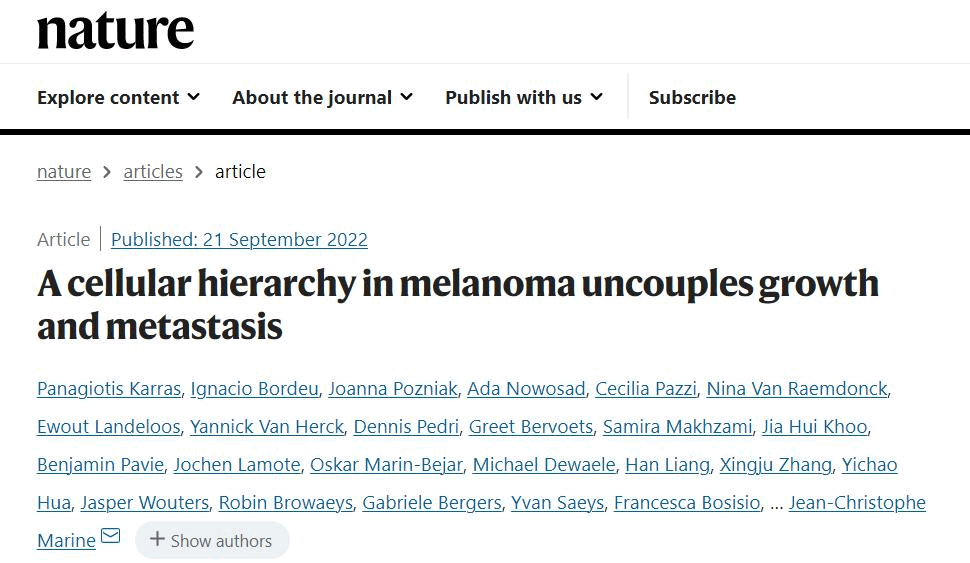Open author Panagiotis Karras
Image resolution: width=970 pixels, height=563 pixels.
click(x=109, y=388)
